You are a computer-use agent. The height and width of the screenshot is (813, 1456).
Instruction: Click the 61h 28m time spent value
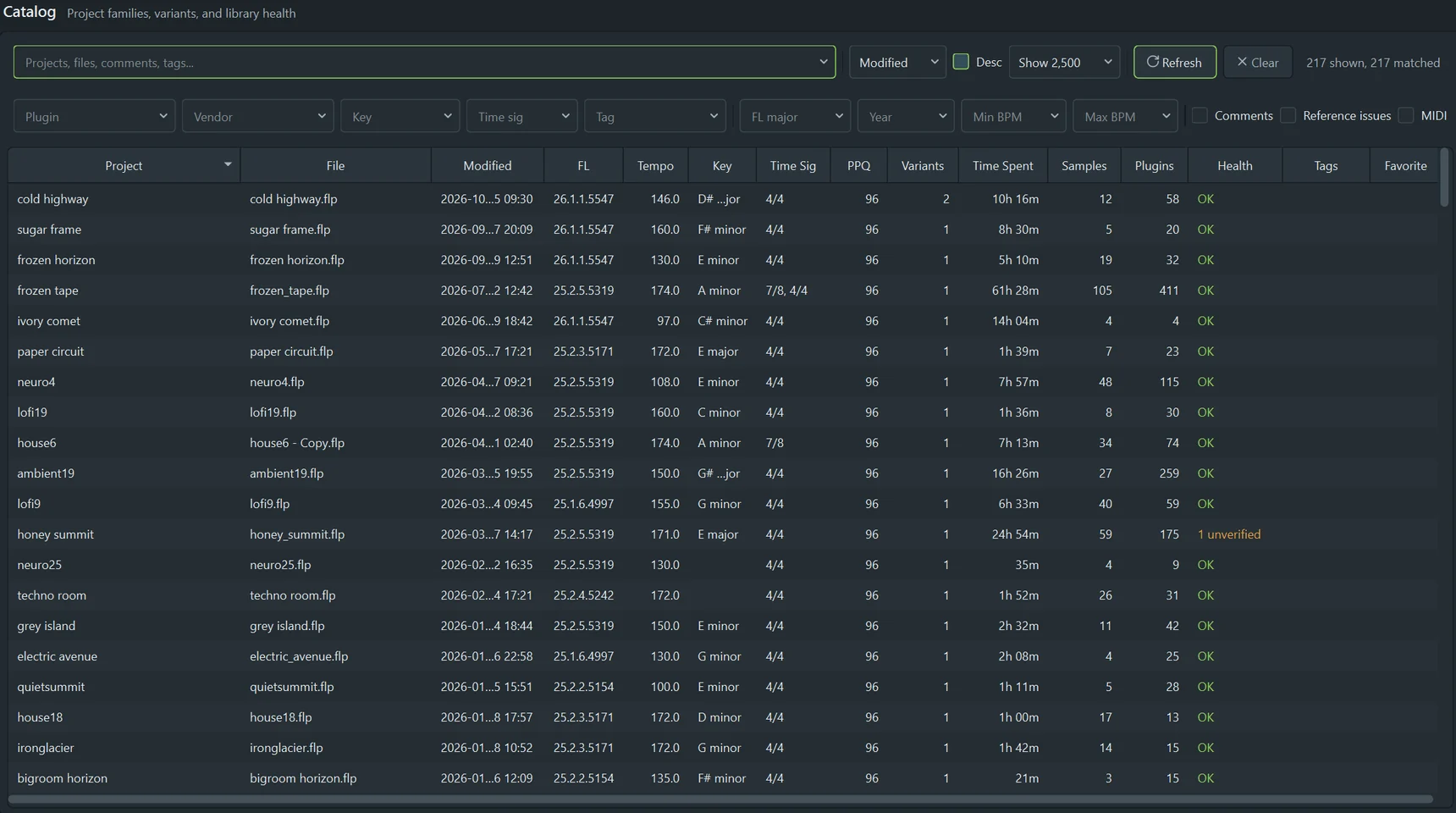[1015, 290]
